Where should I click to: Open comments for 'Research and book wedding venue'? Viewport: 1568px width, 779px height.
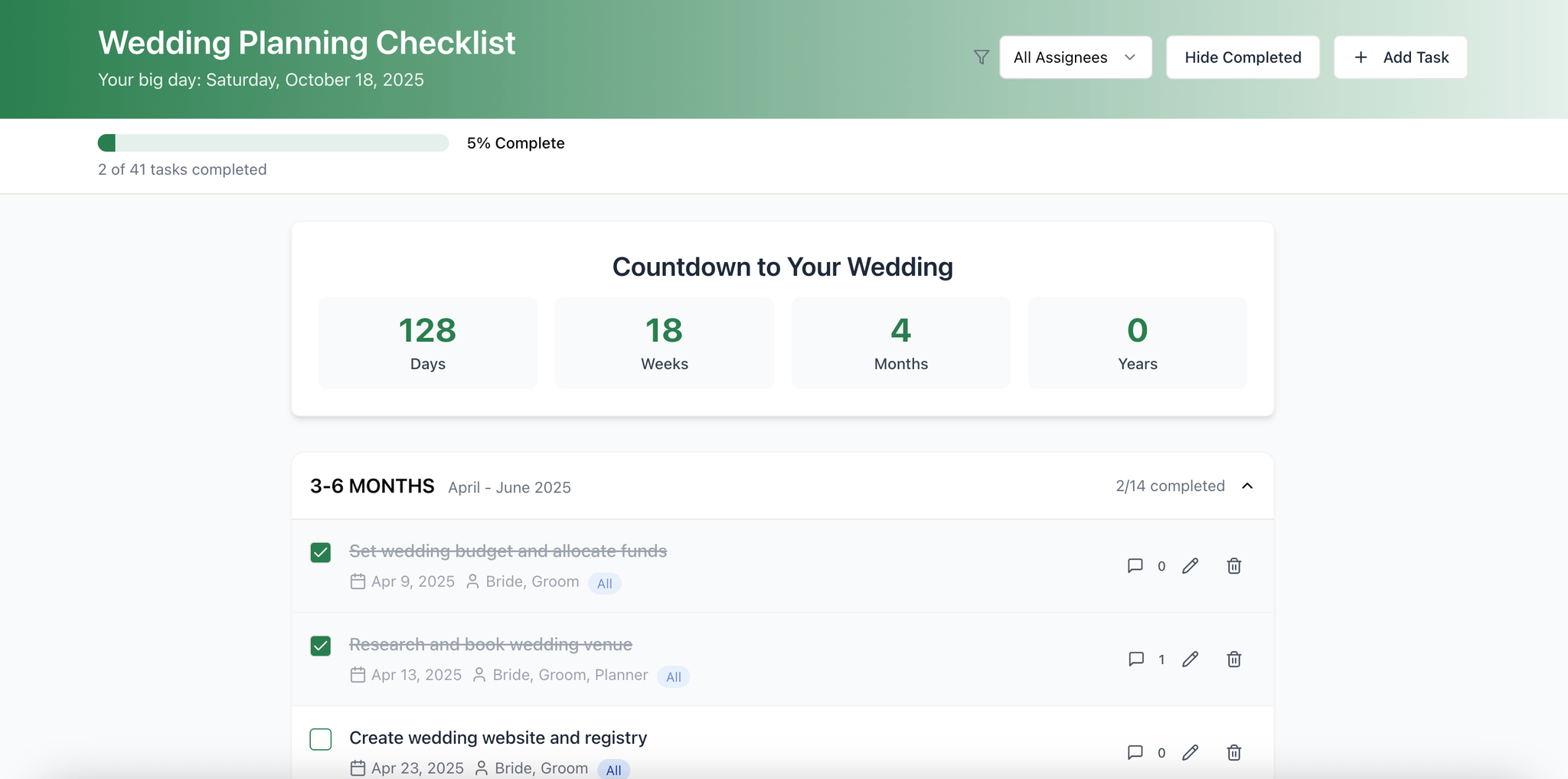(x=1135, y=659)
